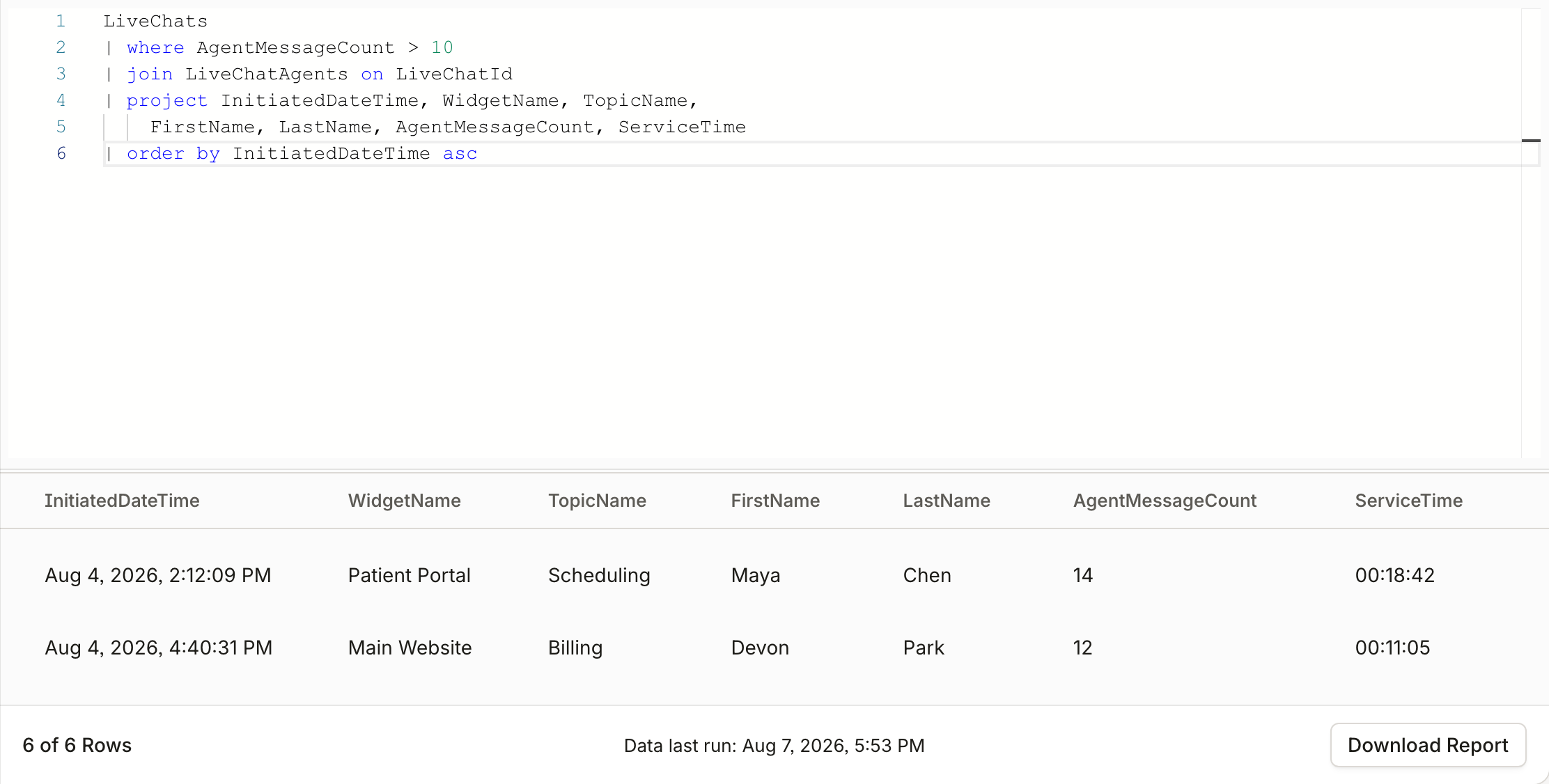Place cursor on 'LiveChats' in line 1
The image size is (1549, 784).
[155, 22]
